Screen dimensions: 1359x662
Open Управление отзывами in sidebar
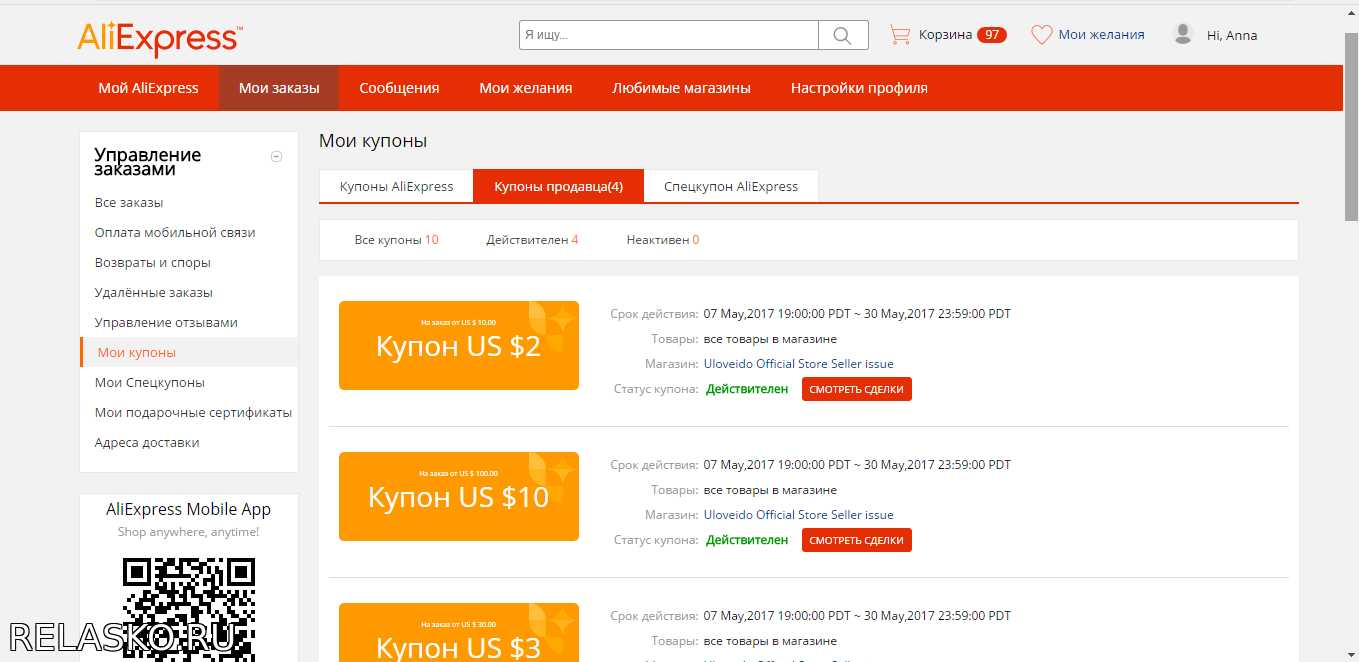click(166, 323)
